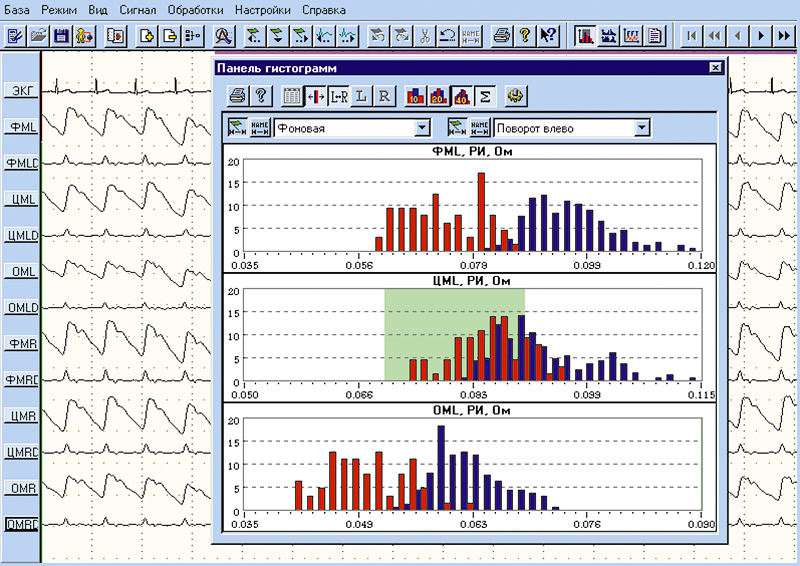Viewport: 800px width, 566px height.
Task: Toggle the L (left side) mode button
Action: click(360, 96)
